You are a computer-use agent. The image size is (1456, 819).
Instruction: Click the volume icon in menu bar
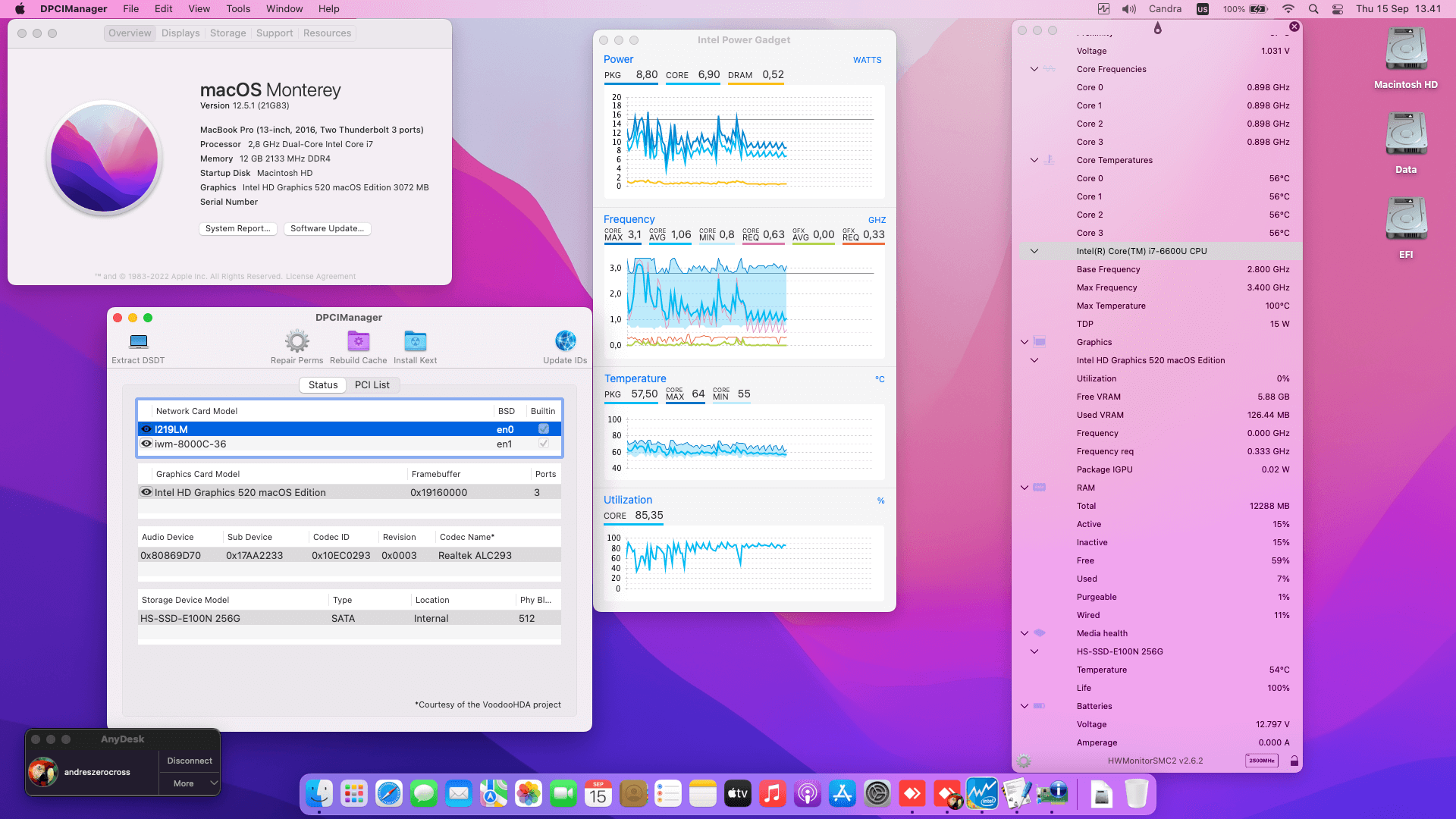point(1129,9)
